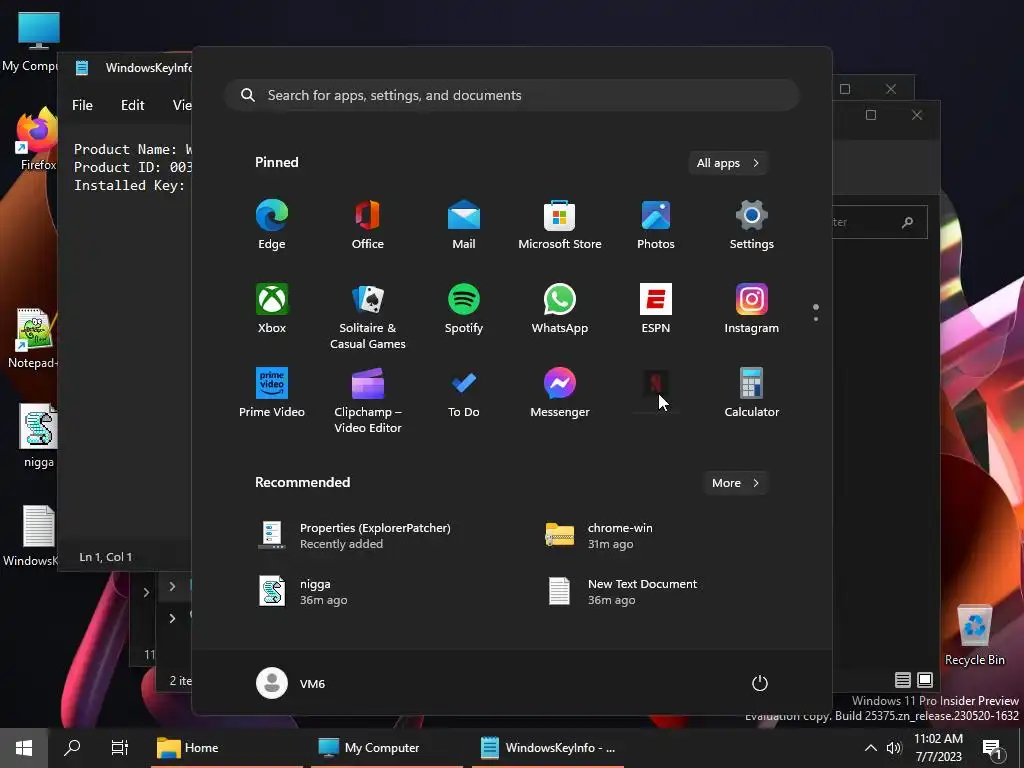Expand the hidden system tray icons
Image resolution: width=1024 pixels, height=768 pixels.
tap(871, 748)
